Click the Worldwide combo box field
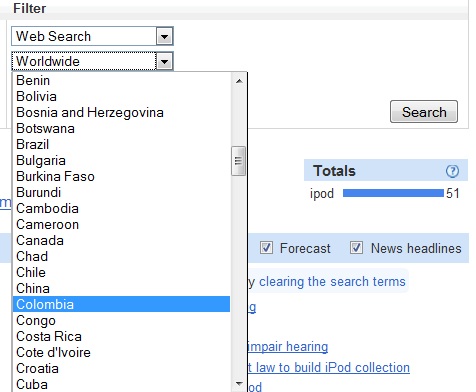476x392 pixels. click(x=92, y=61)
